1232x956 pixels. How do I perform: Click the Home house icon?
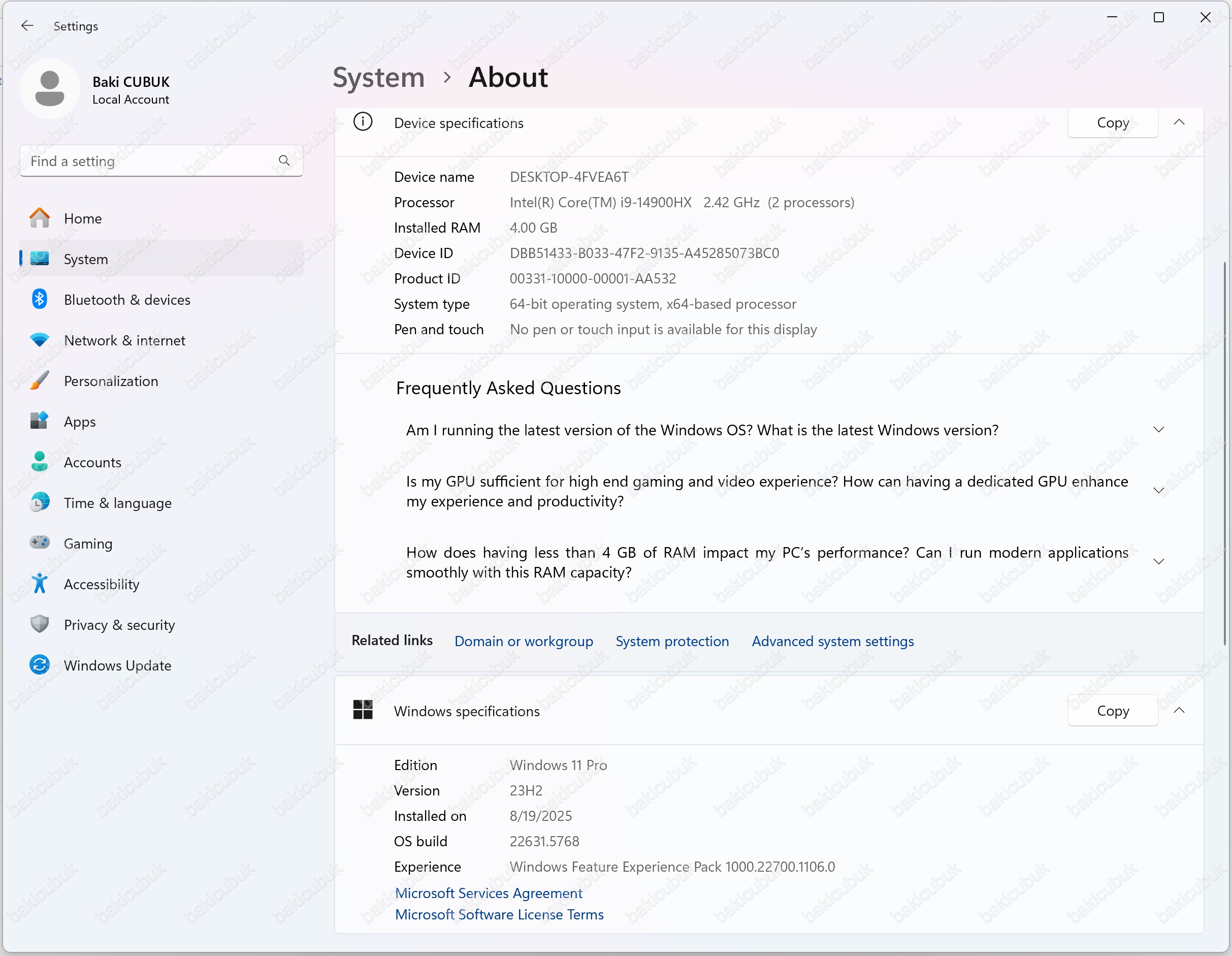click(40, 218)
